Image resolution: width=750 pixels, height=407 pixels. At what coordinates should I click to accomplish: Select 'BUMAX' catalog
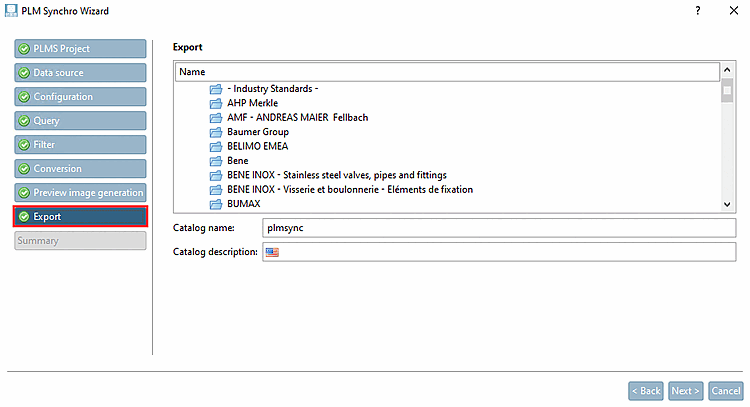point(243,204)
